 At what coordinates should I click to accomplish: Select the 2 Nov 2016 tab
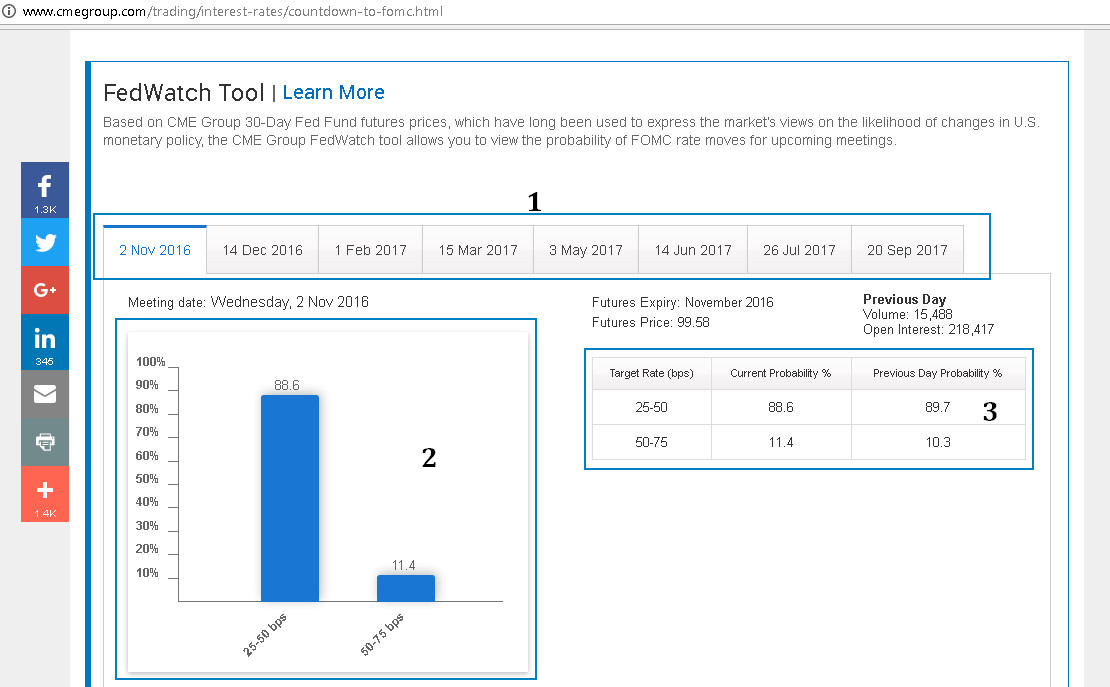155,250
